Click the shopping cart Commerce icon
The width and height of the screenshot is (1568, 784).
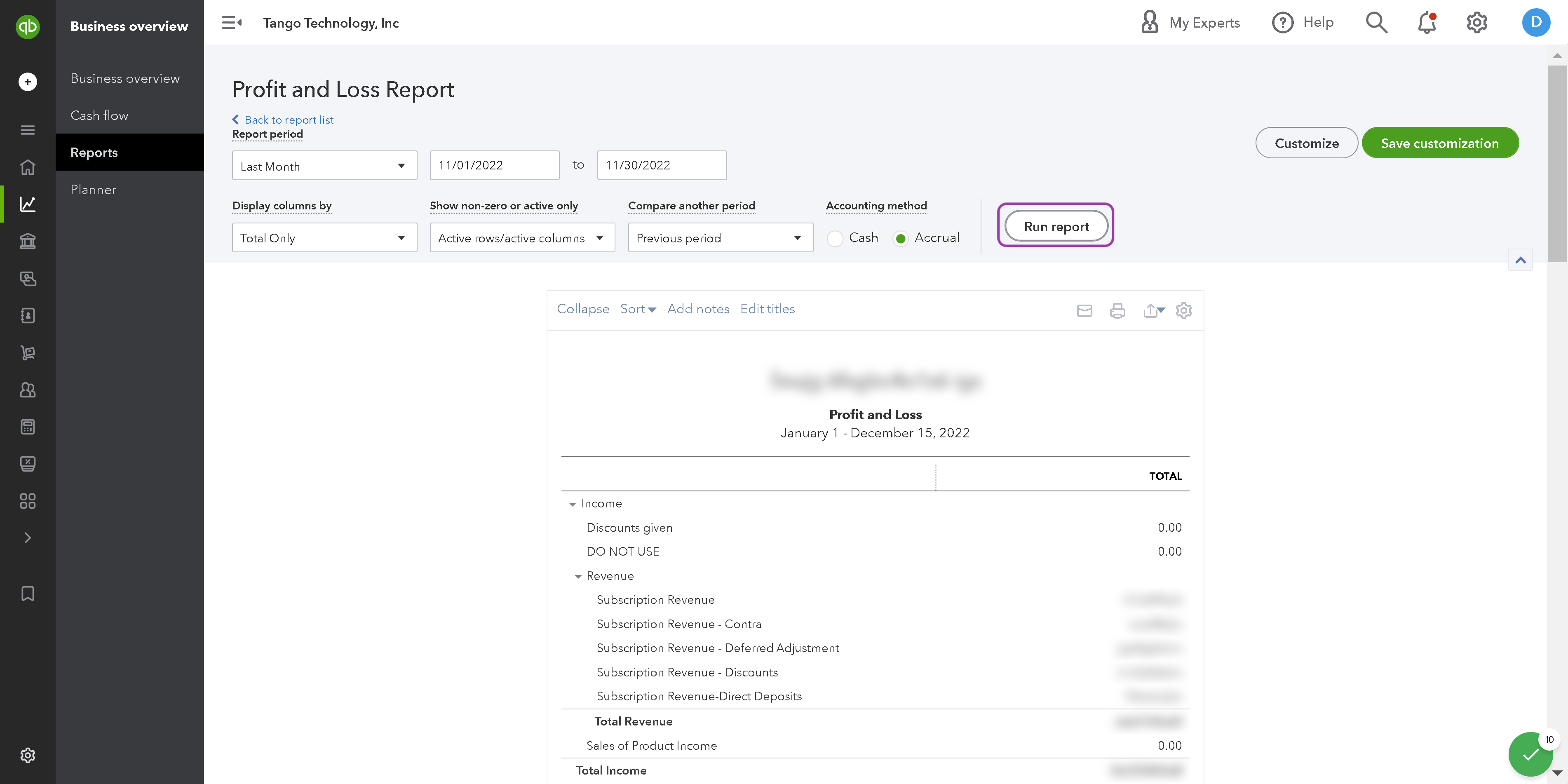tap(27, 352)
